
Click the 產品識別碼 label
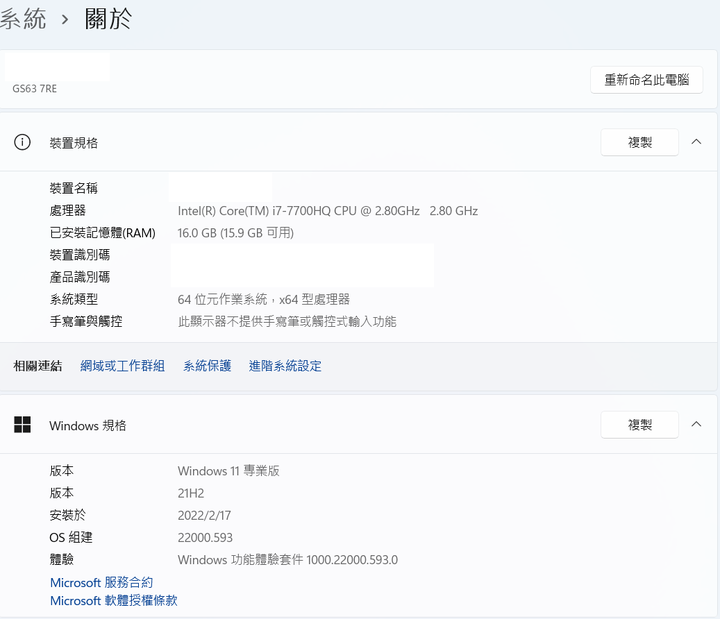[x=79, y=277]
